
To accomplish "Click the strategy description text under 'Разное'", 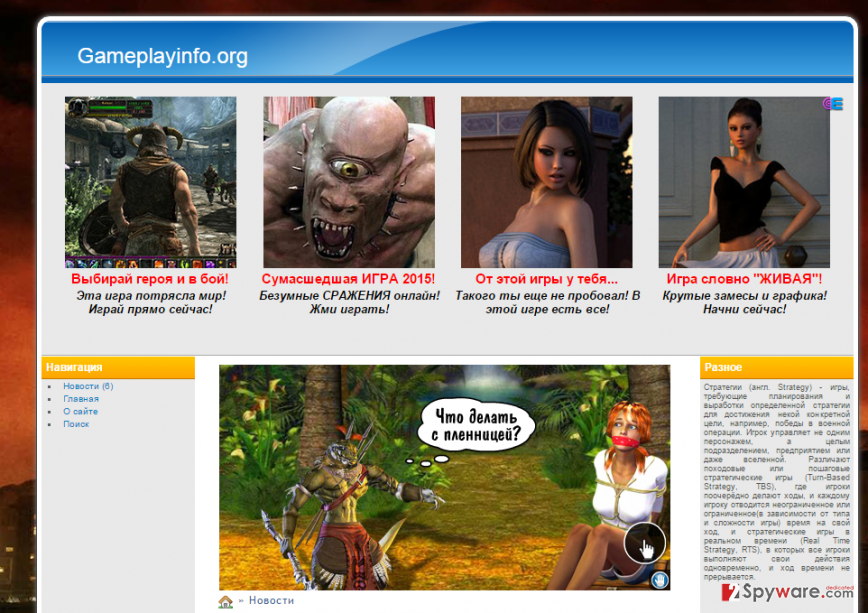I will pyautogui.click(x=777, y=481).
